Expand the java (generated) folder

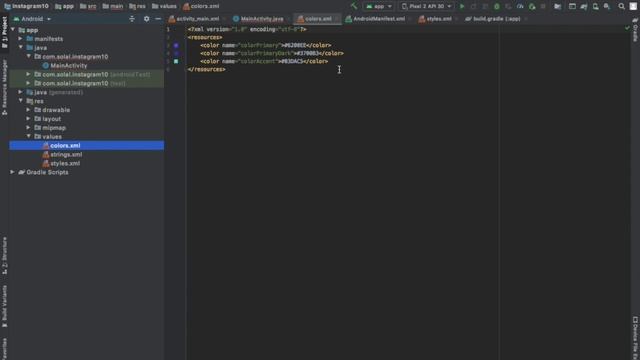pyautogui.click(x=20, y=92)
